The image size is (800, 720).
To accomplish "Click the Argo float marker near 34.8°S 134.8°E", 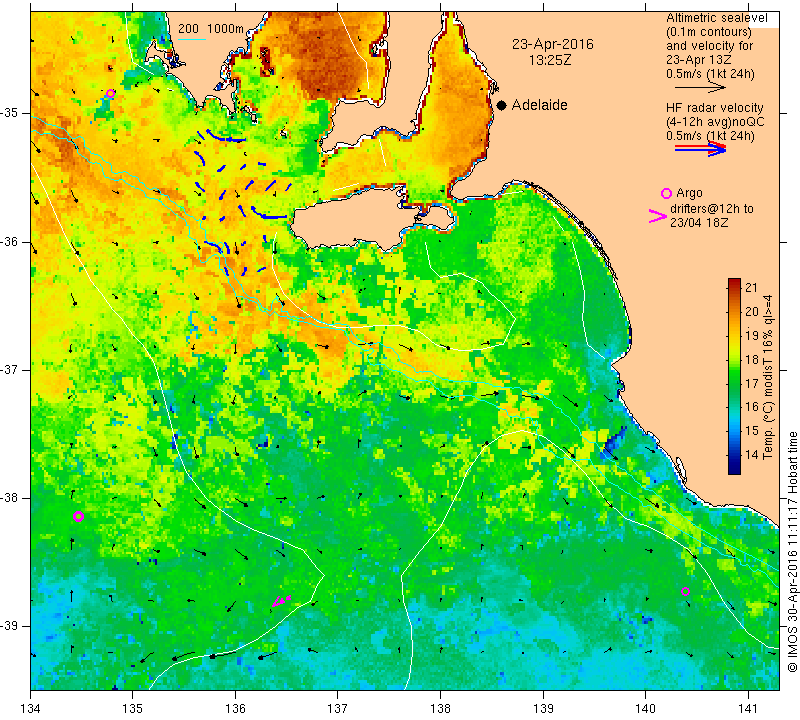I will coord(110,93).
